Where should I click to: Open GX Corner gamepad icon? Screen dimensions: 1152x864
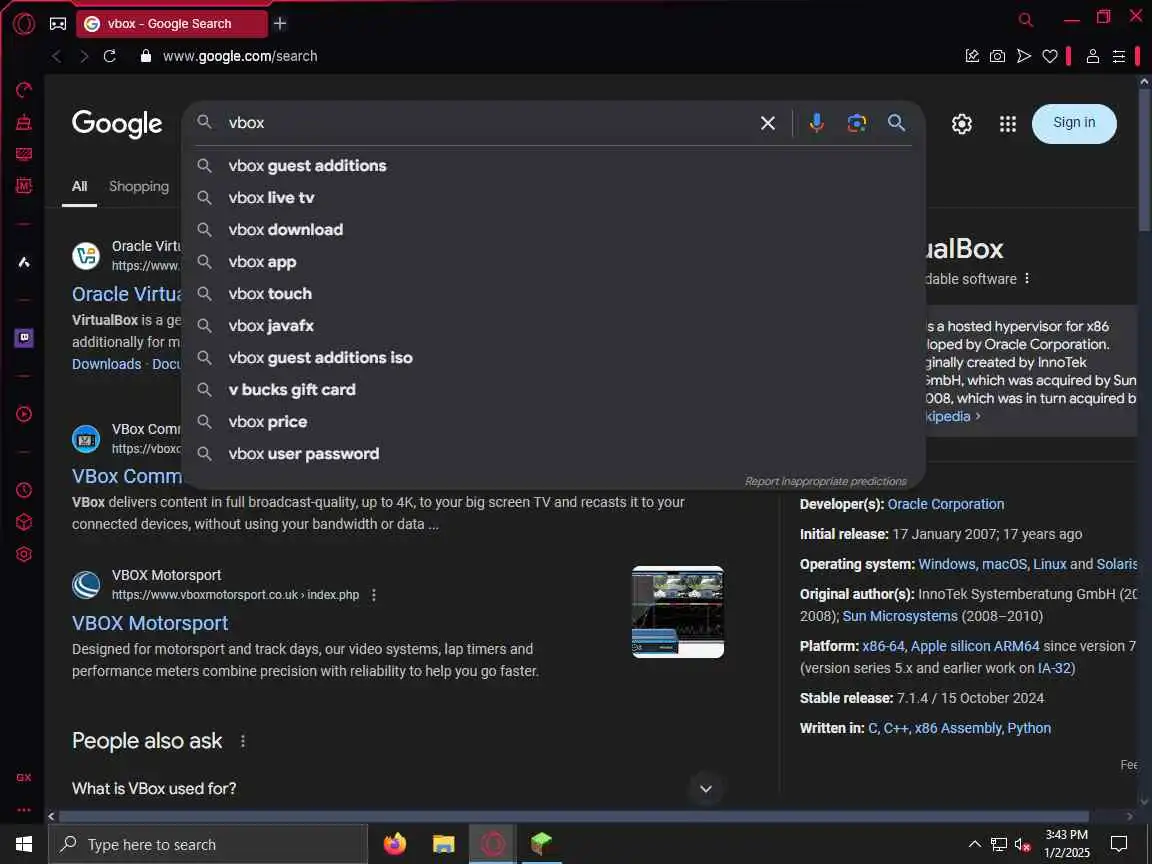[x=57, y=24]
